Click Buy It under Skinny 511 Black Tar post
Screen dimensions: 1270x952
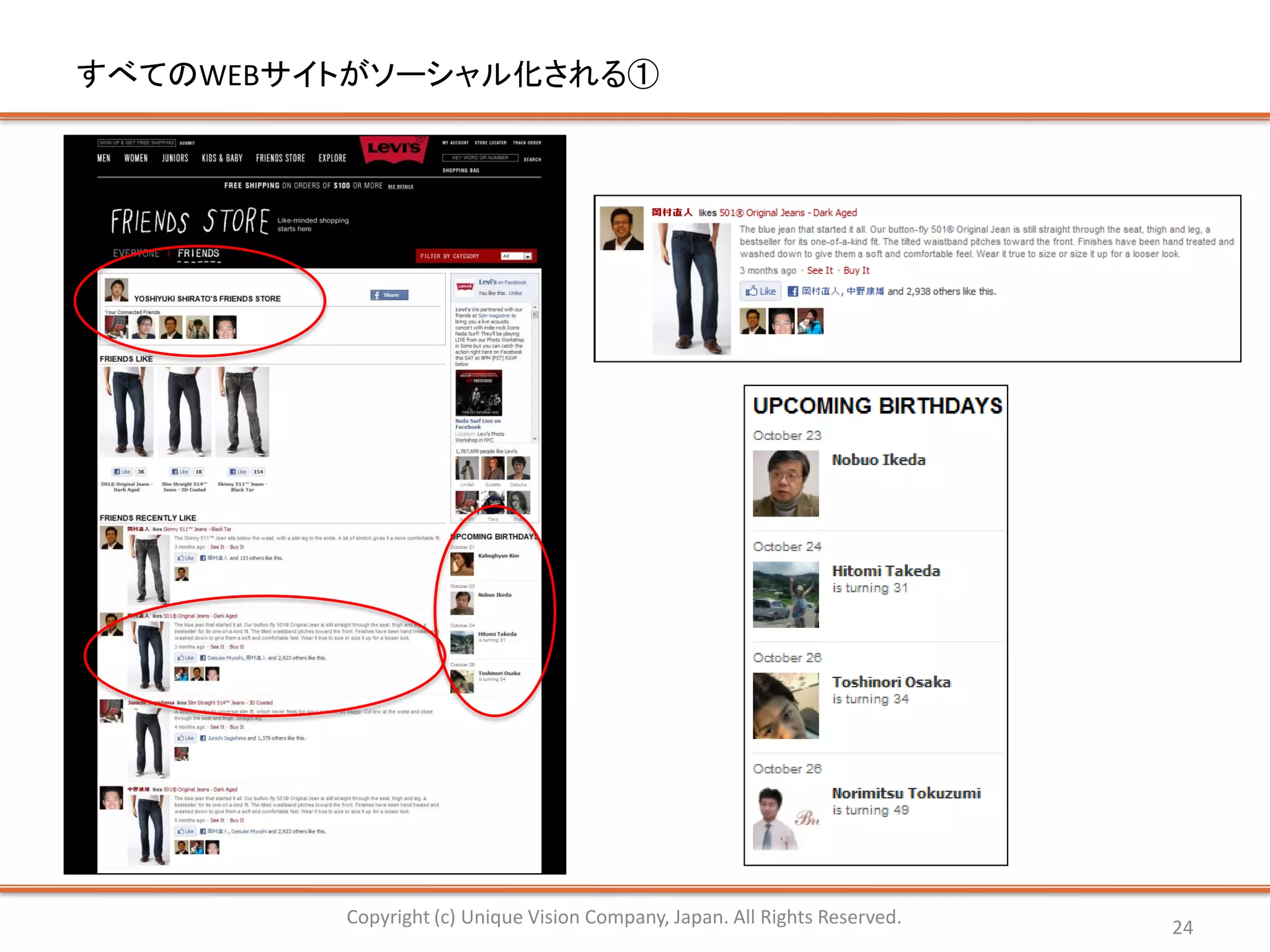click(237, 547)
